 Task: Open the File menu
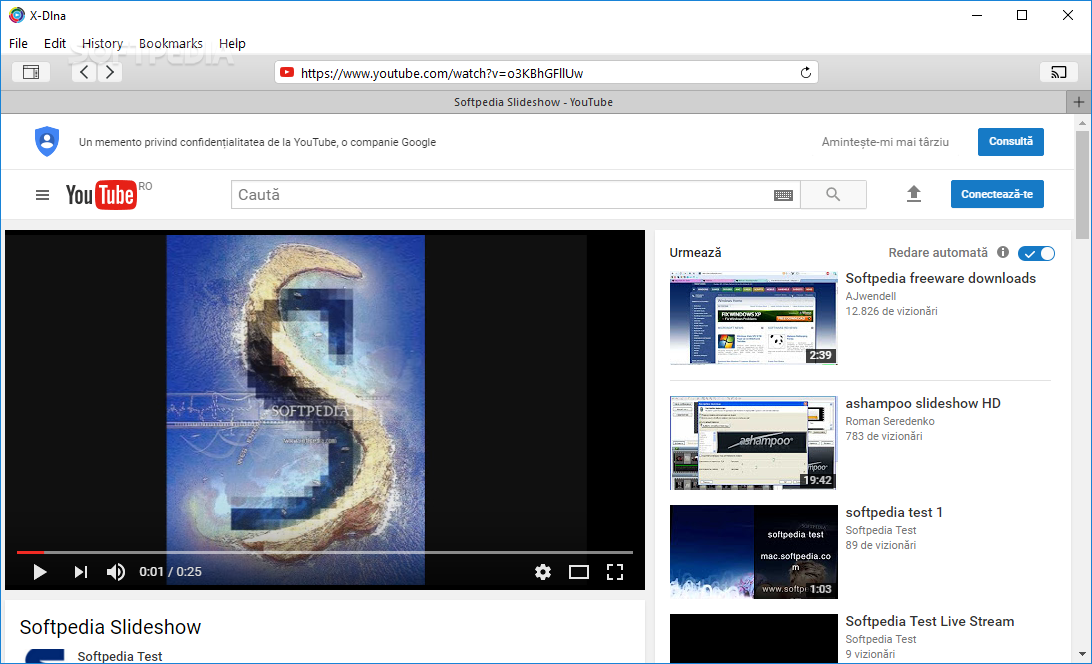tap(18, 43)
